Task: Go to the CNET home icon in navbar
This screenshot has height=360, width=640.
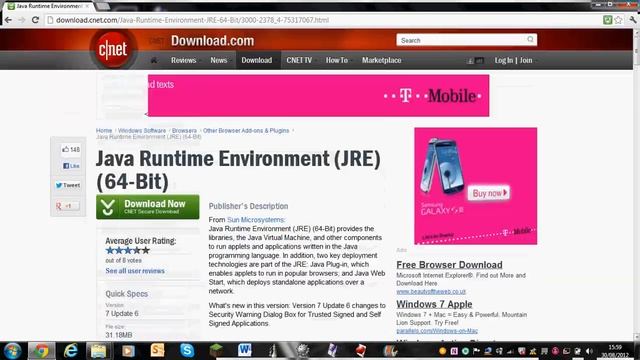Action: pyautogui.click(x=154, y=60)
